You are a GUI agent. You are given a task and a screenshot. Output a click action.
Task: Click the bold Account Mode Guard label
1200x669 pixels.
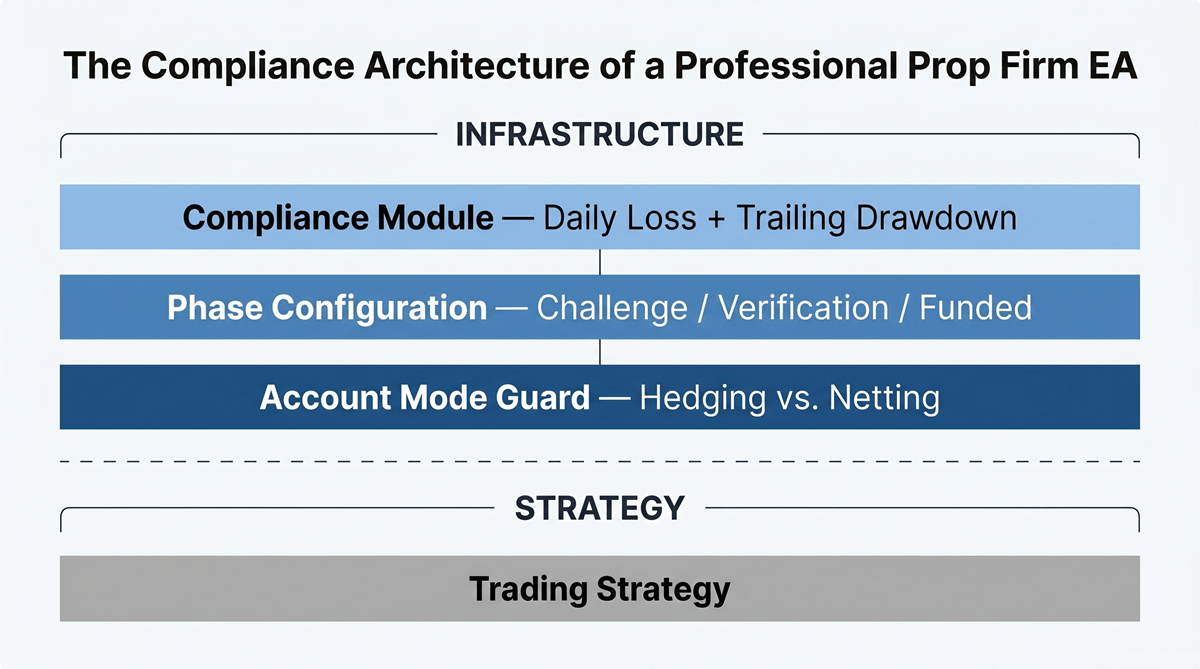(x=424, y=398)
